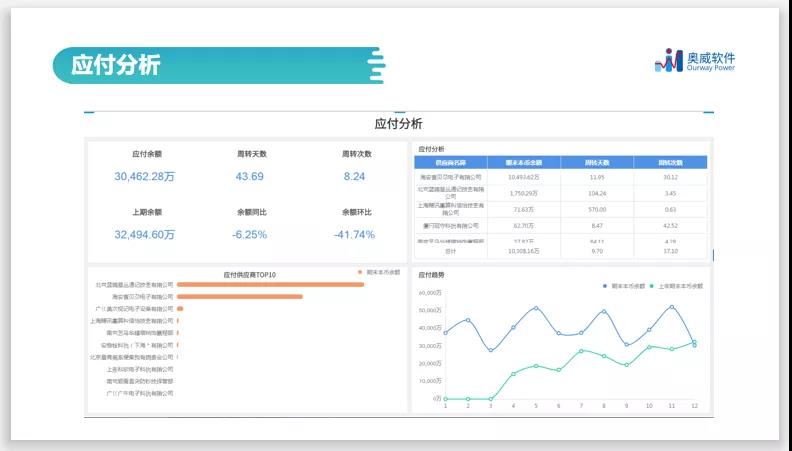Click table cell 104.24
792x451 pixels.
pyautogui.click(x=597, y=193)
